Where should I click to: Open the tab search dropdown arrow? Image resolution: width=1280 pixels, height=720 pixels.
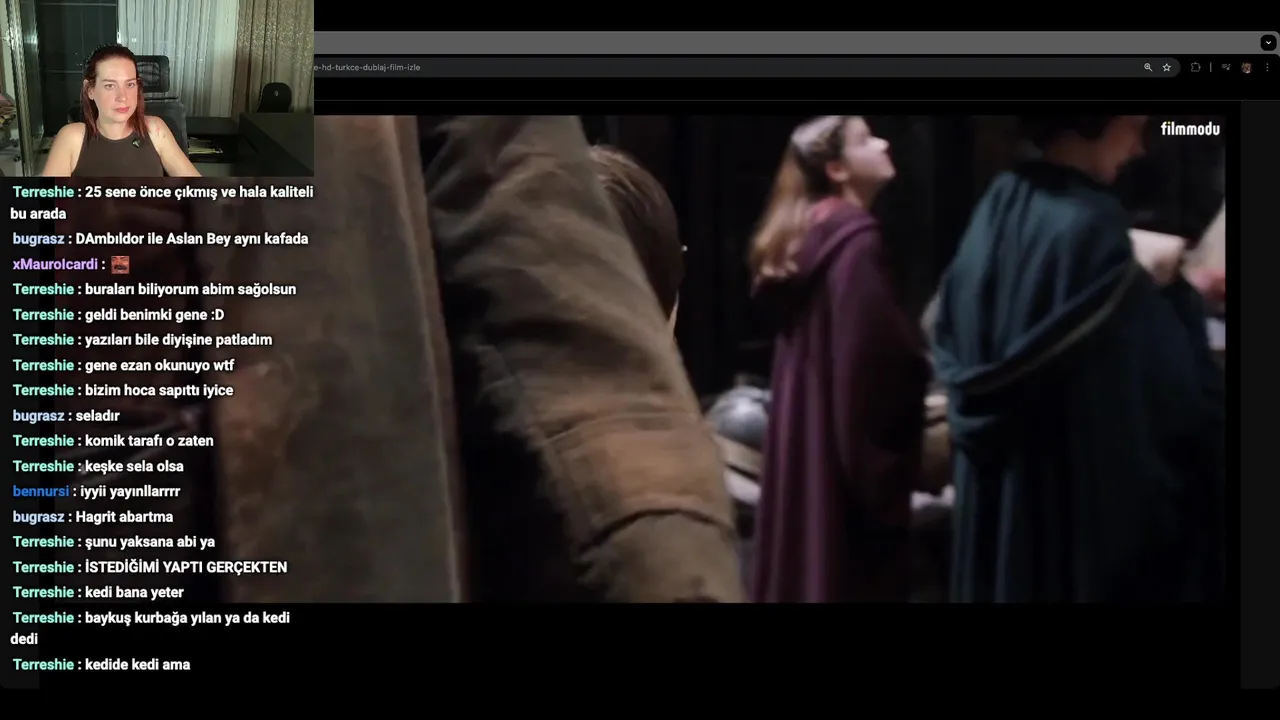tap(1268, 42)
